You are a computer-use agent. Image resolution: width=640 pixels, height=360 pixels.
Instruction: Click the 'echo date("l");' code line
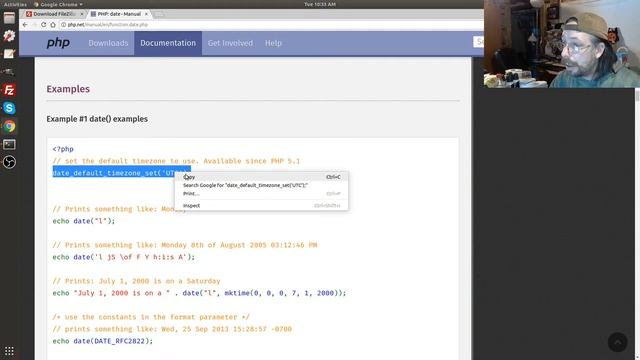84,221
